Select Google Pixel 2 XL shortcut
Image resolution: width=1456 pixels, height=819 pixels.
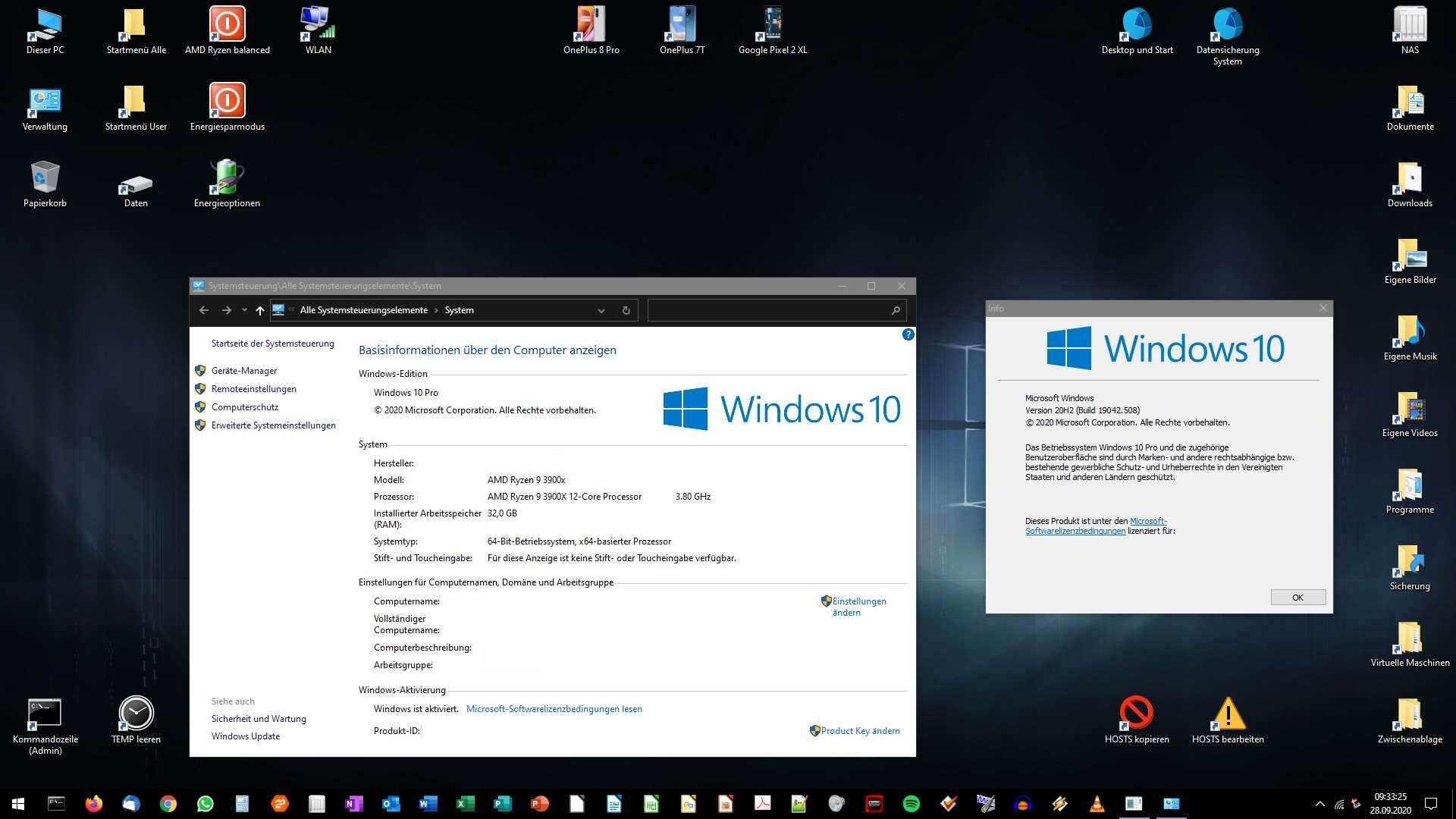tap(773, 33)
